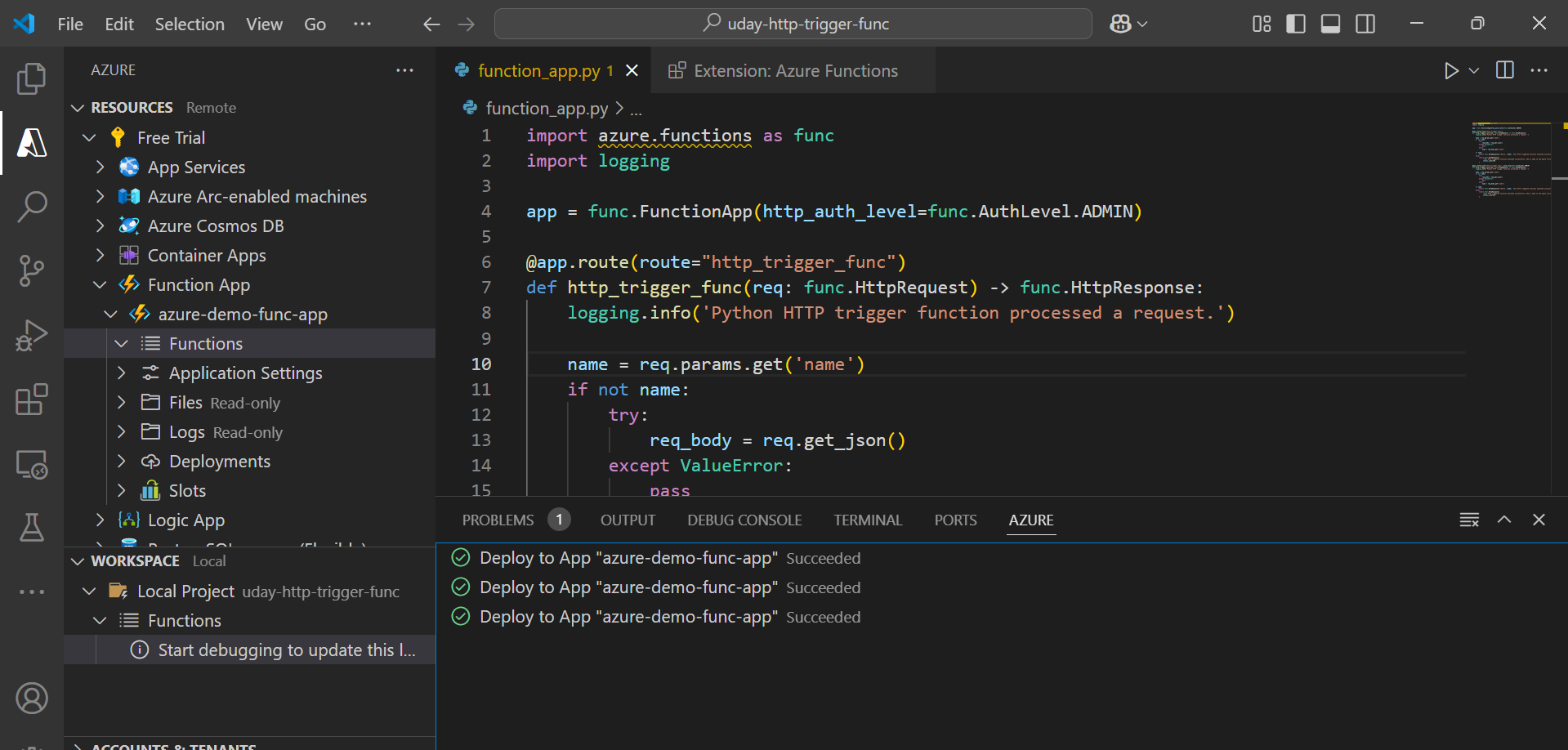Screen dimensions: 1568x750
Task: Open run options dropdown arrow
Action: pos(1474,71)
